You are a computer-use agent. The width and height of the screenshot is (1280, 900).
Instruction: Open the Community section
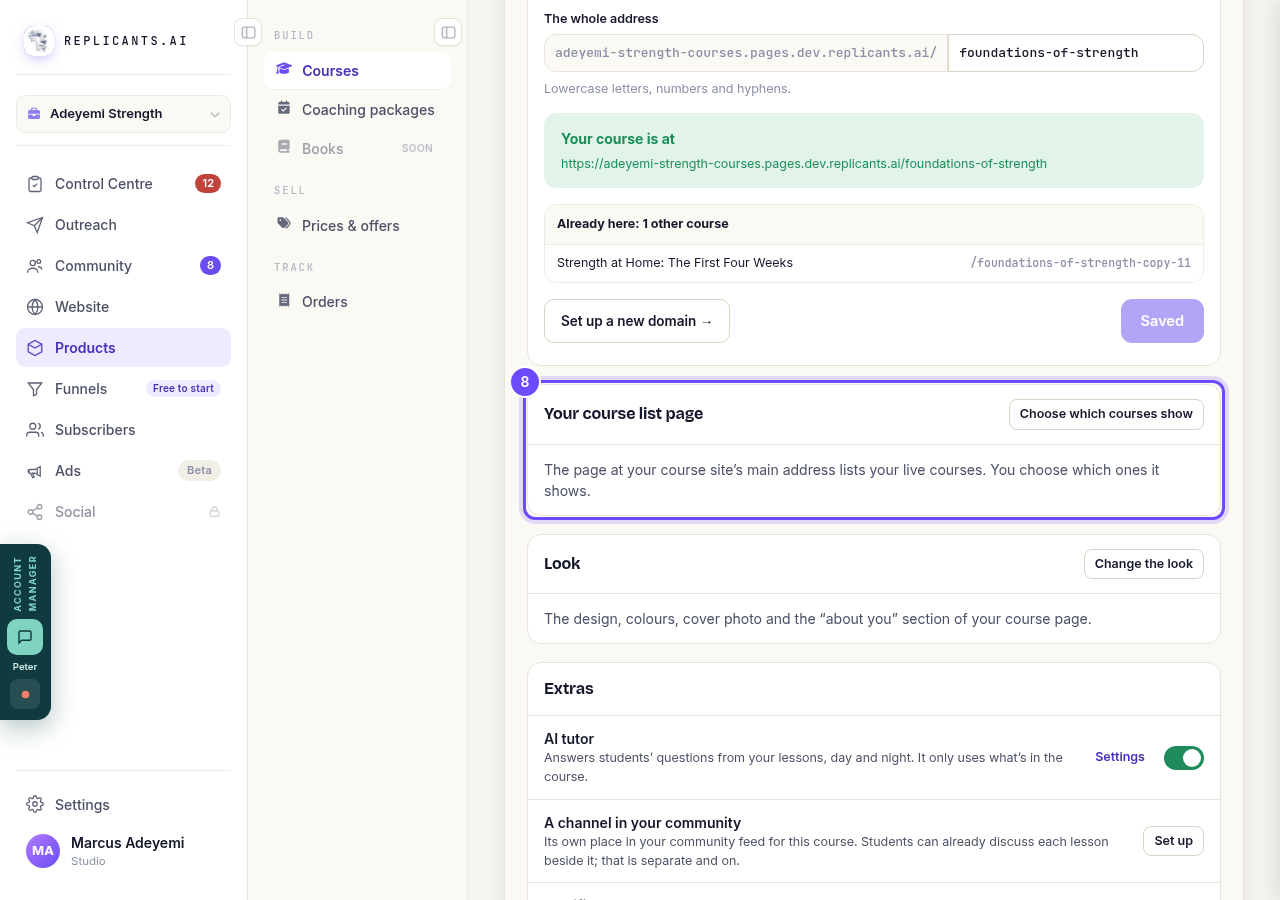[x=123, y=266]
